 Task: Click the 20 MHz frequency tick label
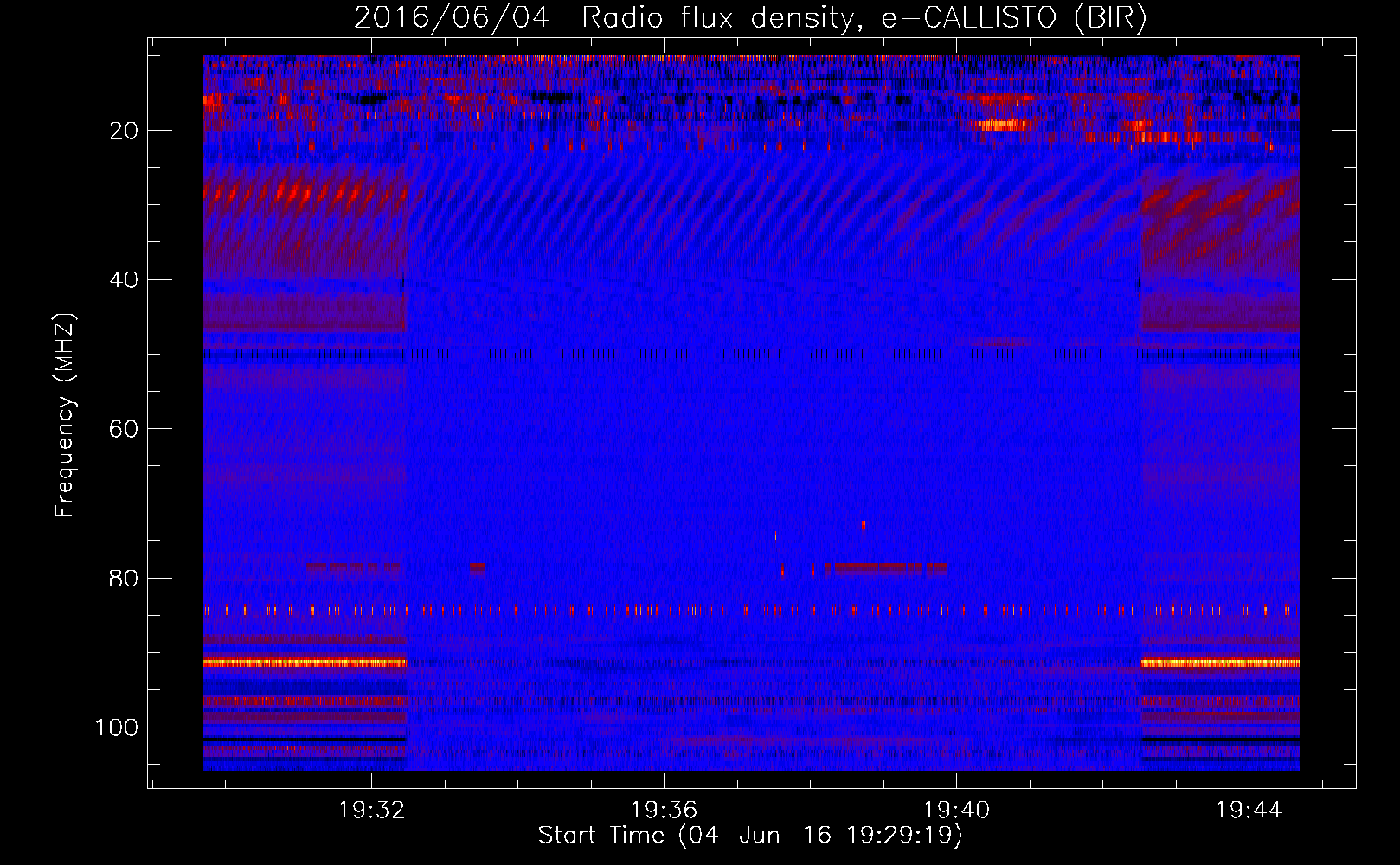[x=125, y=131]
